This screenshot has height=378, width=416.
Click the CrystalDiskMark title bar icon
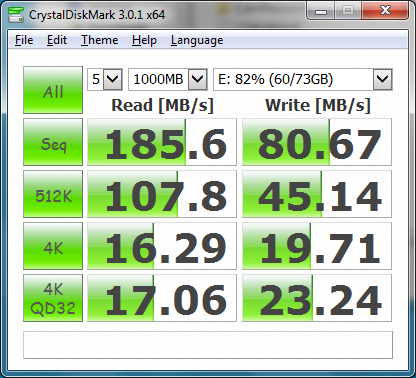pos(16,14)
